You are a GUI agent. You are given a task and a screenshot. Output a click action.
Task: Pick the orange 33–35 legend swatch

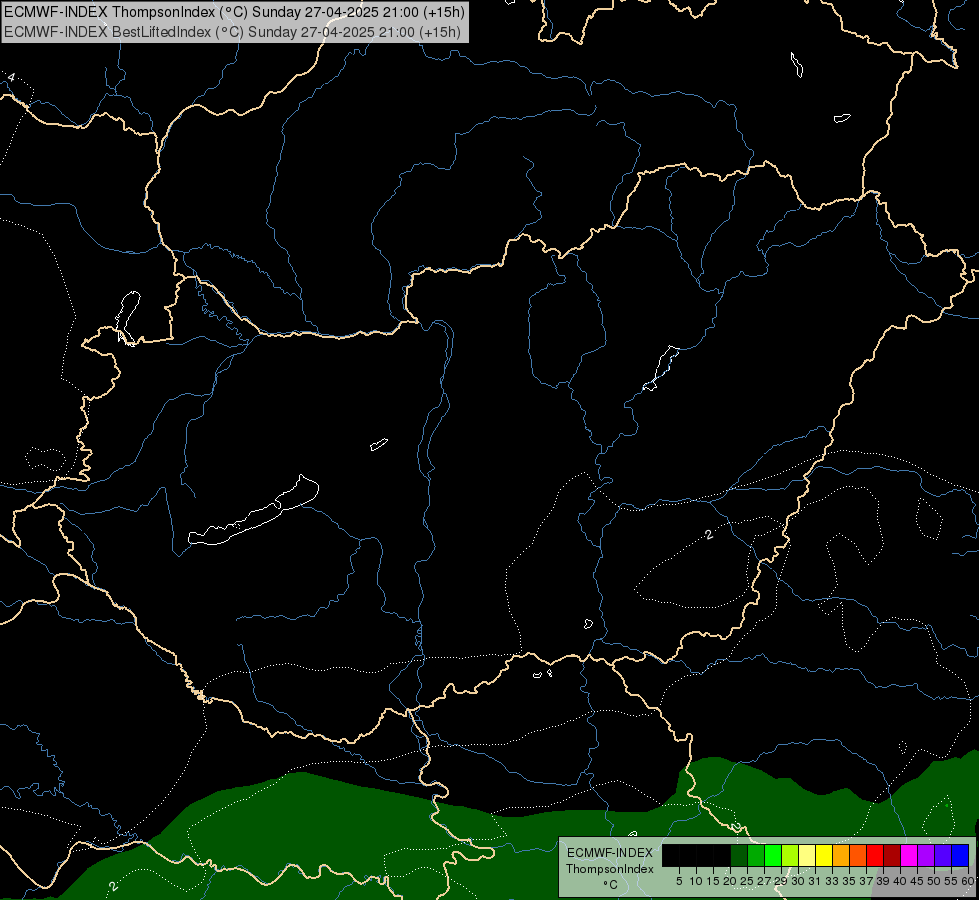tap(841, 855)
